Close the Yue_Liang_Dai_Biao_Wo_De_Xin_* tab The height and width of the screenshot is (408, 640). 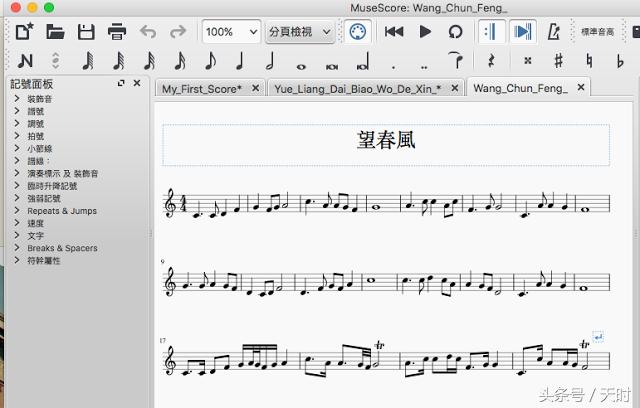coord(455,88)
